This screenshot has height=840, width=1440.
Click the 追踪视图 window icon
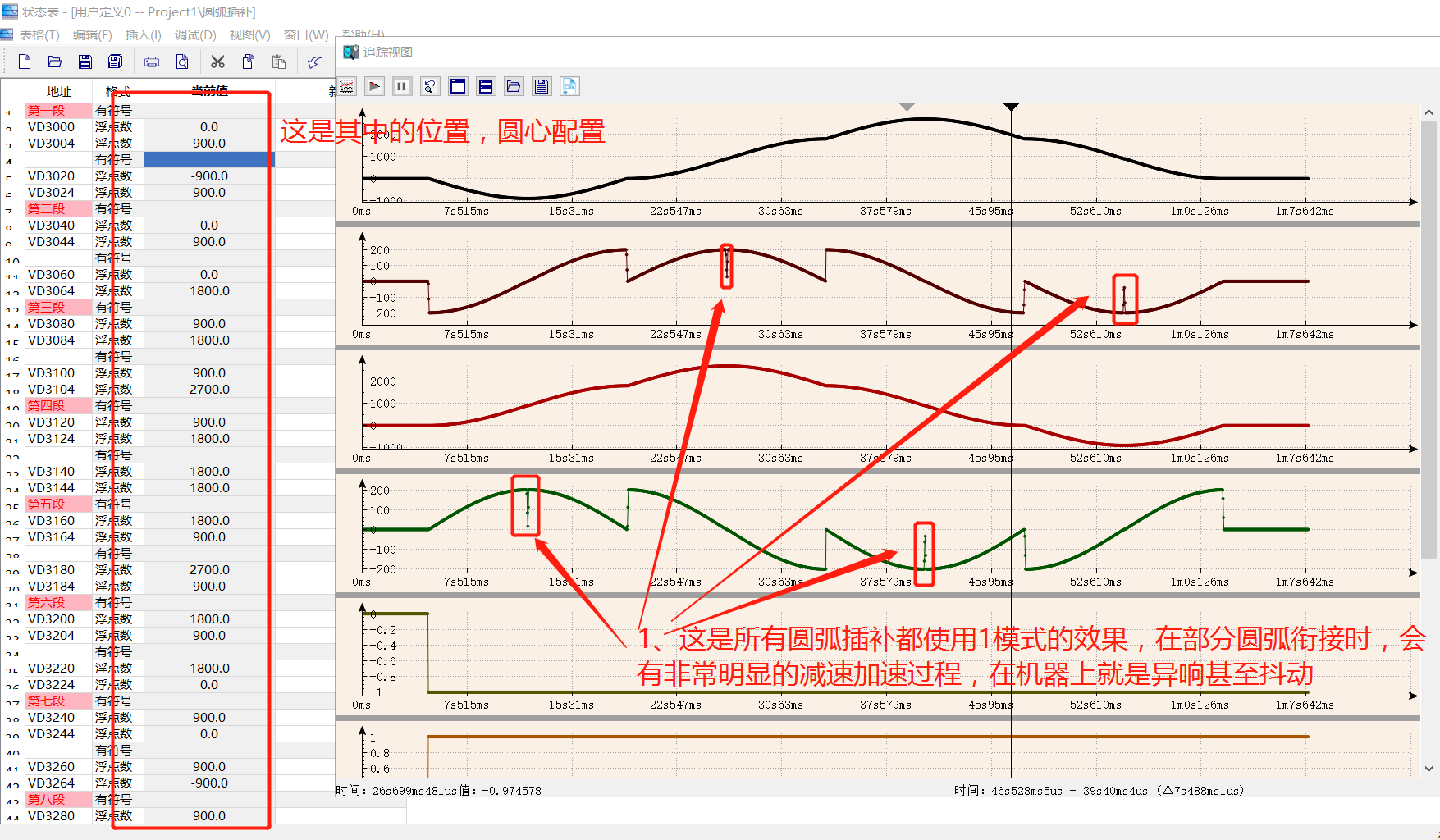[351, 52]
